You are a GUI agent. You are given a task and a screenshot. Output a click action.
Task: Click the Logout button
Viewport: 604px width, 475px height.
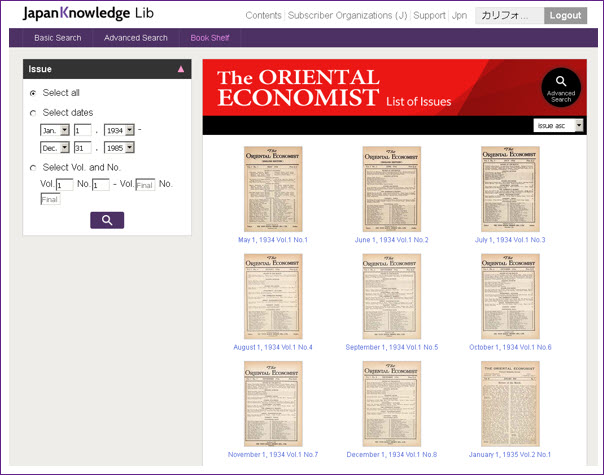pos(565,15)
